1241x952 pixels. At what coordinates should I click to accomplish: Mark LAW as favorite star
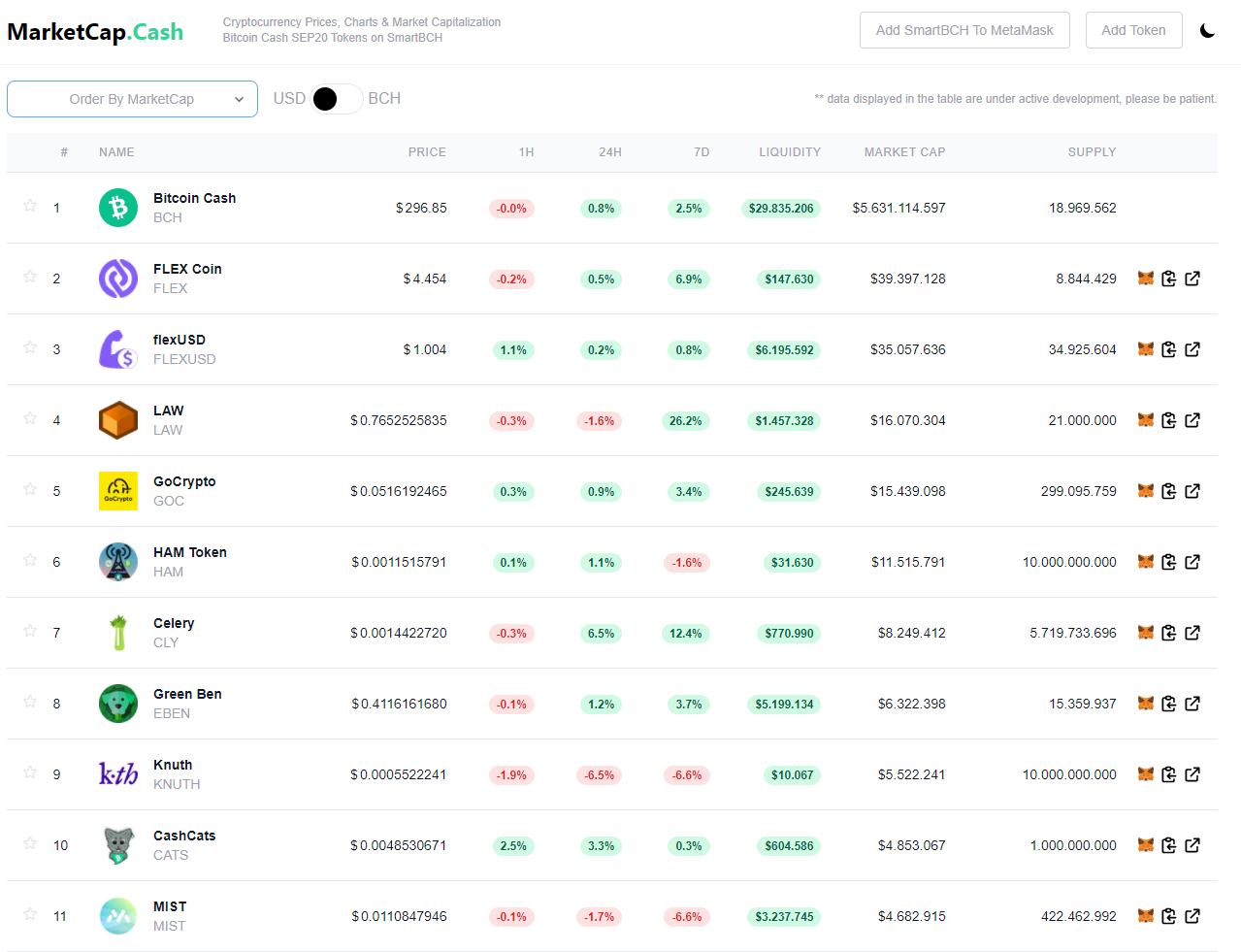click(x=30, y=418)
